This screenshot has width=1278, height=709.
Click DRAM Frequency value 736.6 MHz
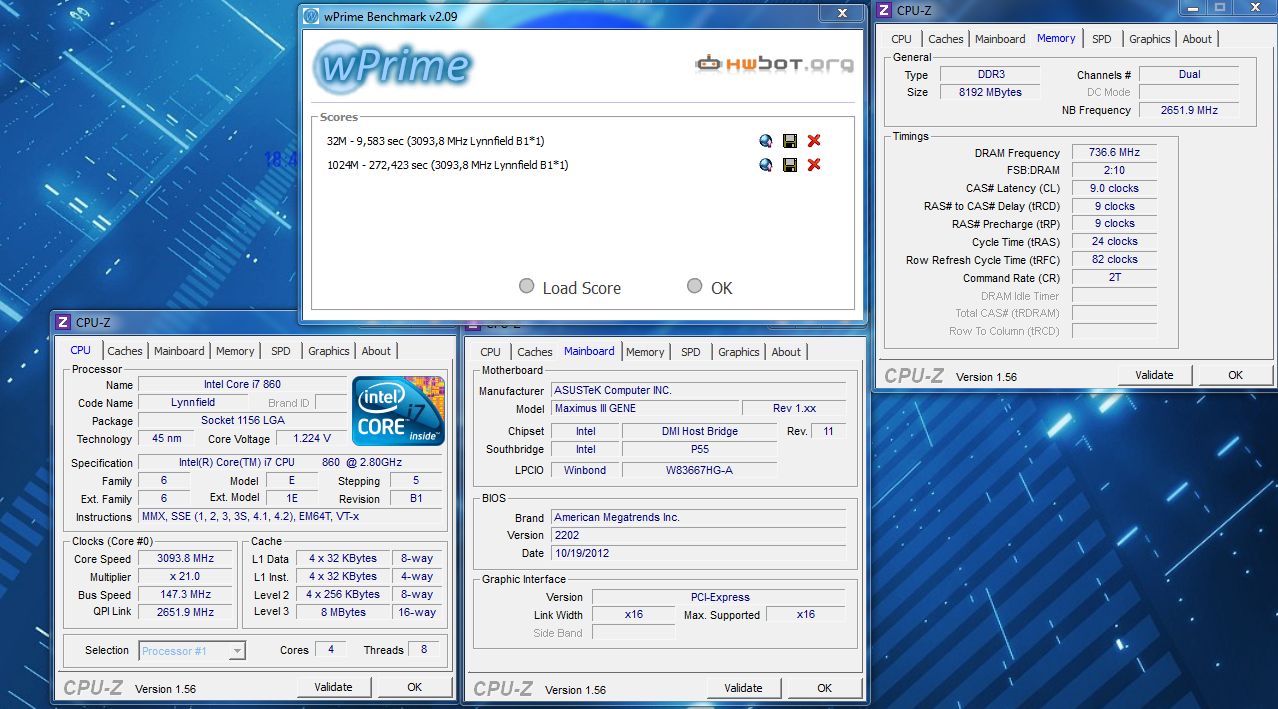(x=1114, y=152)
